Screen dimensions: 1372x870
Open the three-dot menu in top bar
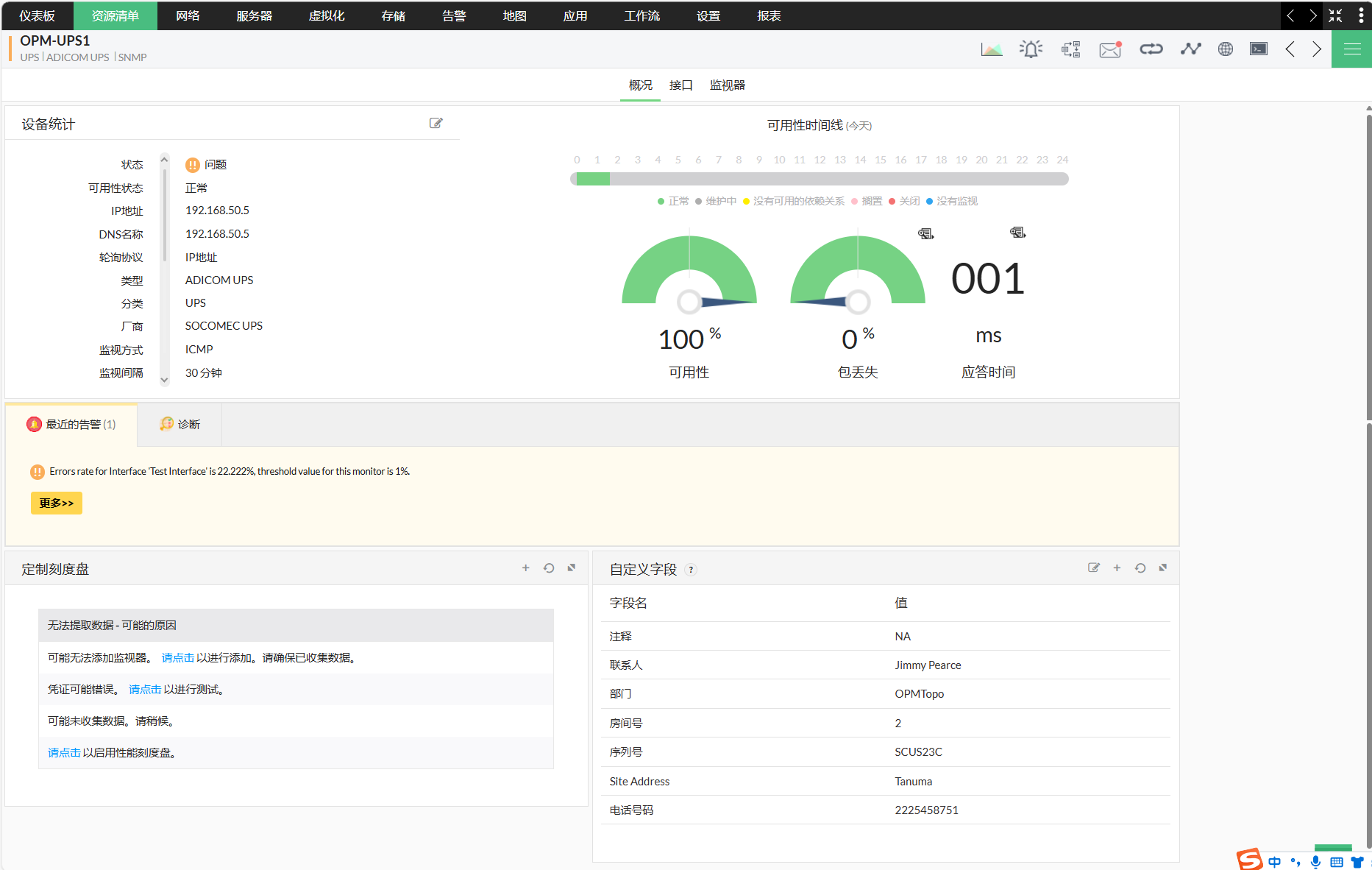tap(1361, 15)
